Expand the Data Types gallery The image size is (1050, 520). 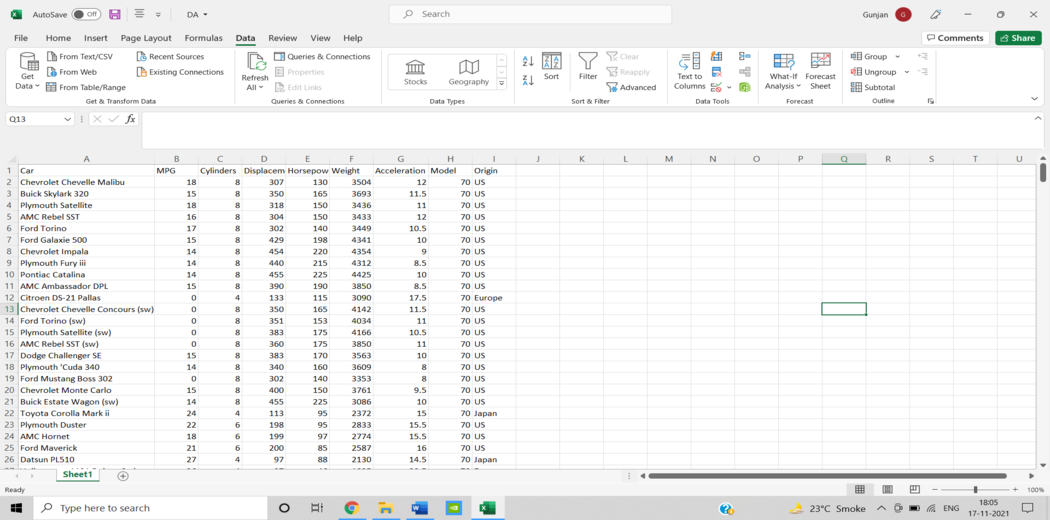pos(502,83)
